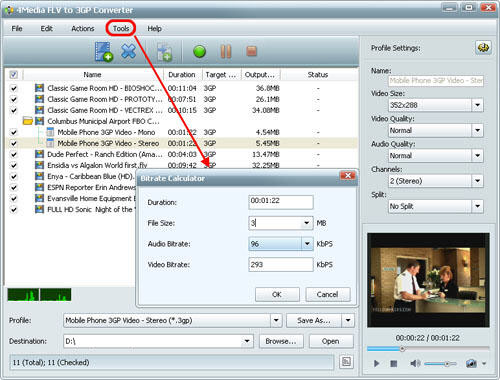Viewport: 500px width, 380px height.
Task: Click file icon of Ensidia vs Algalon row
Action: [x=39, y=165]
